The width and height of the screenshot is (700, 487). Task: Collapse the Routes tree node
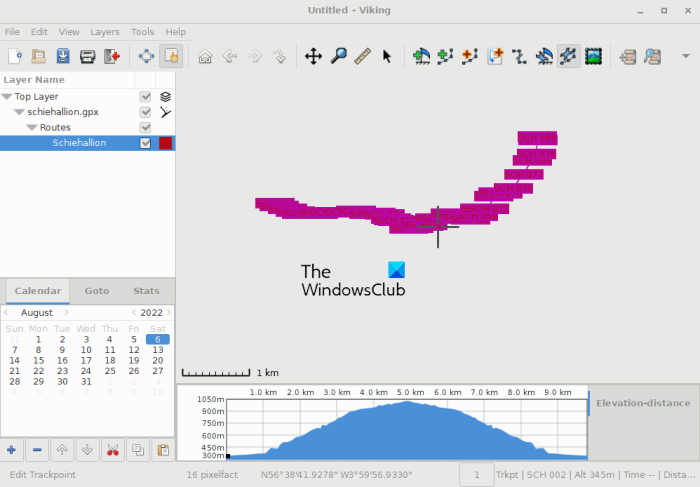coord(32,127)
